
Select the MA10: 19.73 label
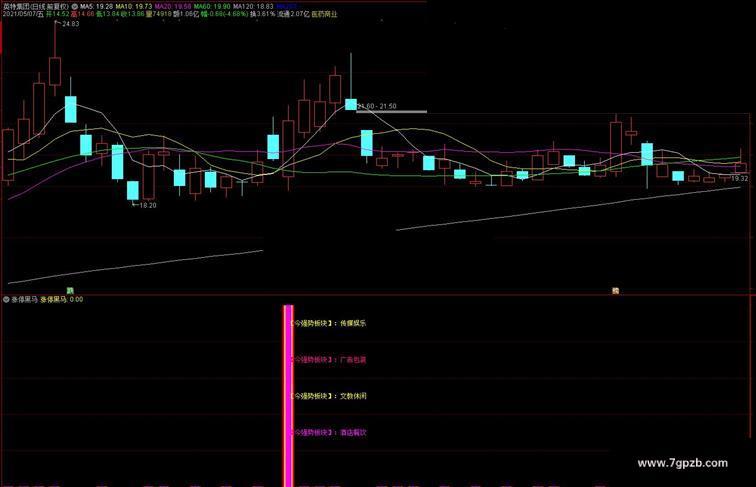click(x=134, y=7)
